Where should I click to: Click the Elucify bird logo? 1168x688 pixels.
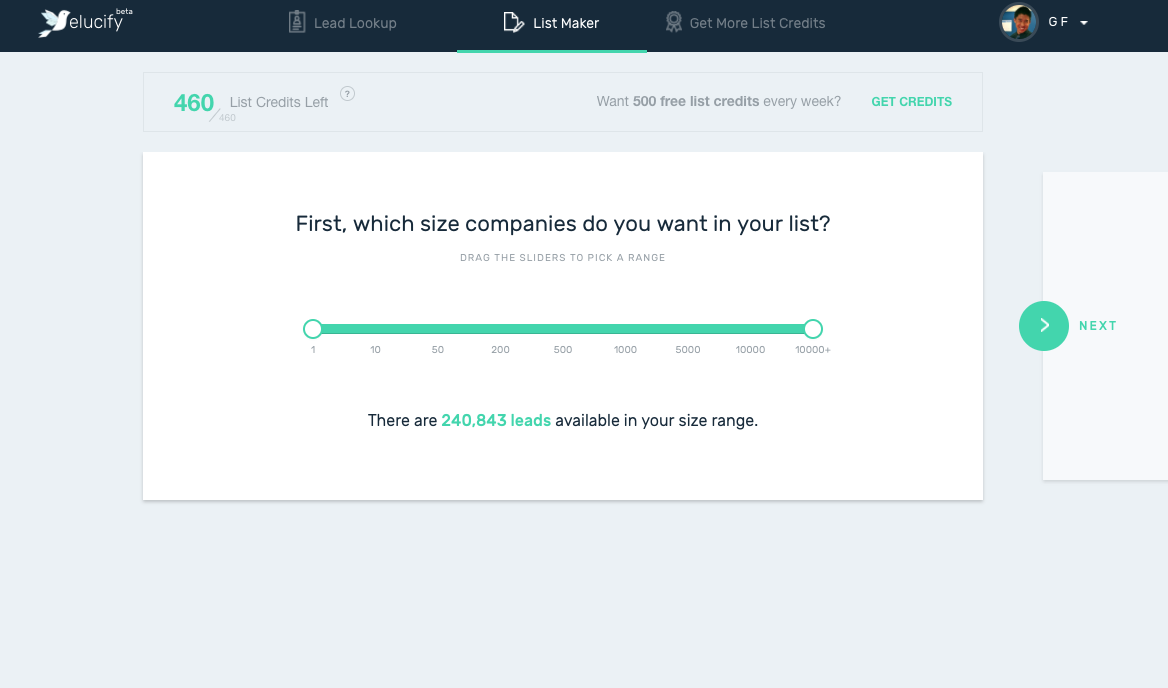(x=54, y=23)
